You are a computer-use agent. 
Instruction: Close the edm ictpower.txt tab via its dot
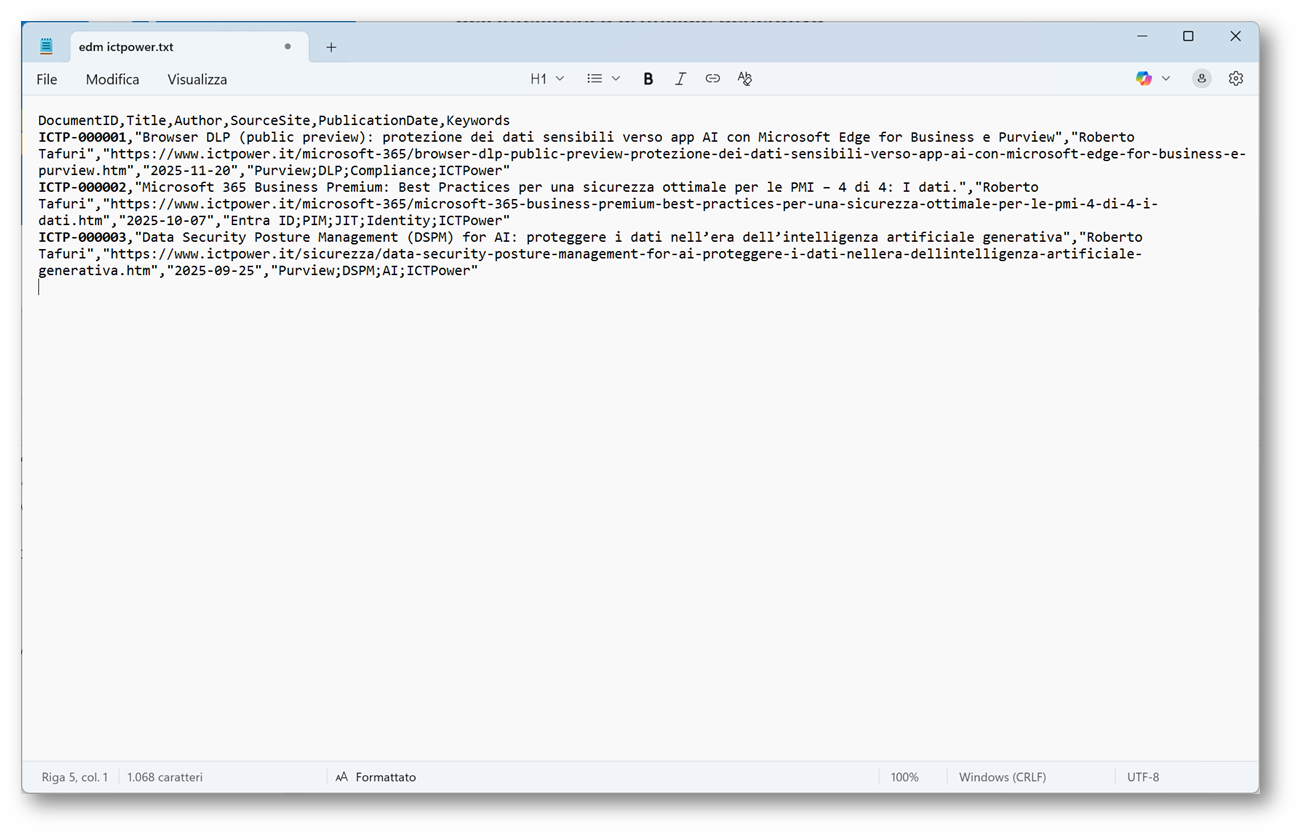(x=288, y=46)
